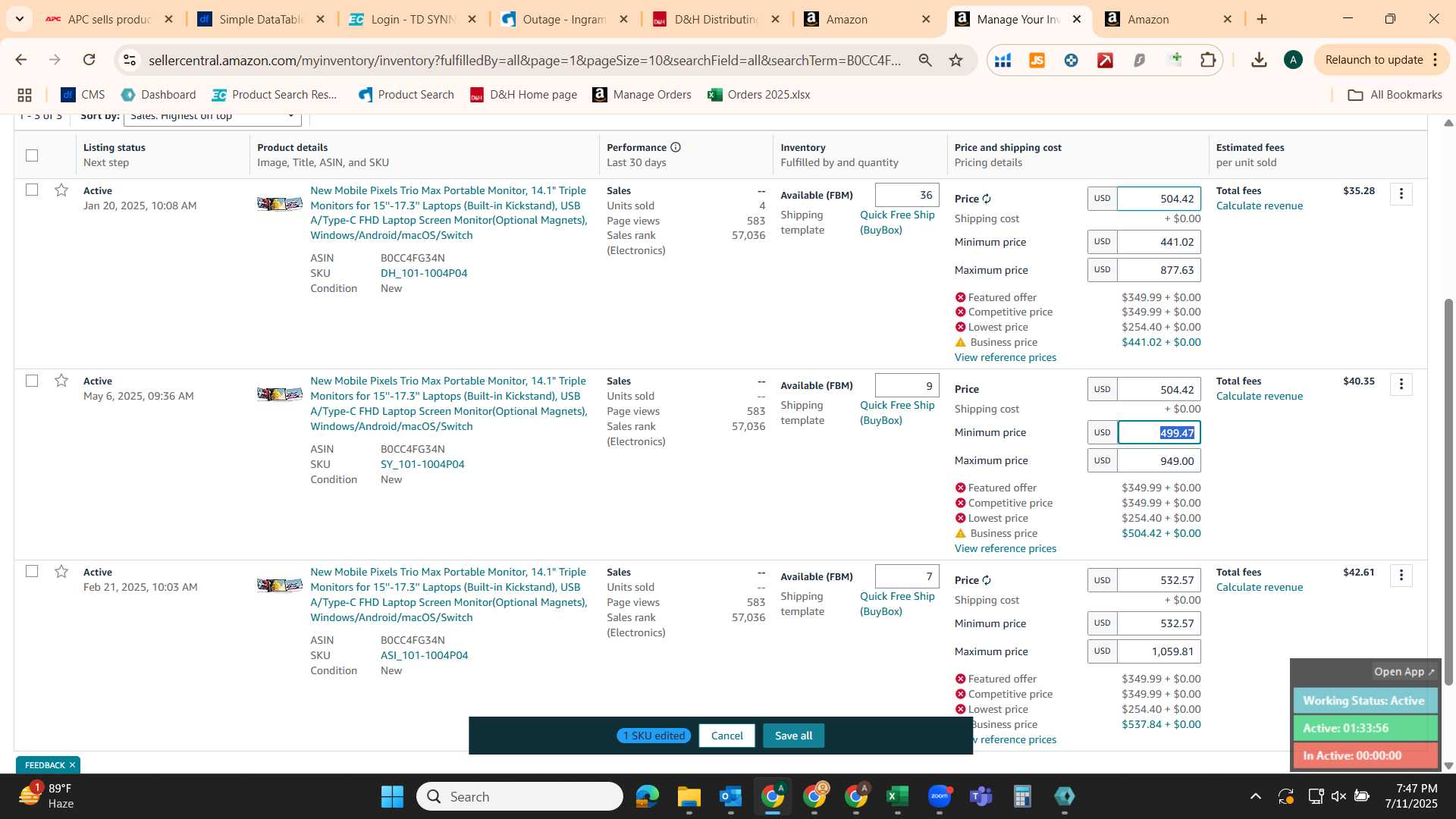Open All Bookmarks folder
Image resolution: width=1456 pixels, height=819 pixels.
point(1395,95)
